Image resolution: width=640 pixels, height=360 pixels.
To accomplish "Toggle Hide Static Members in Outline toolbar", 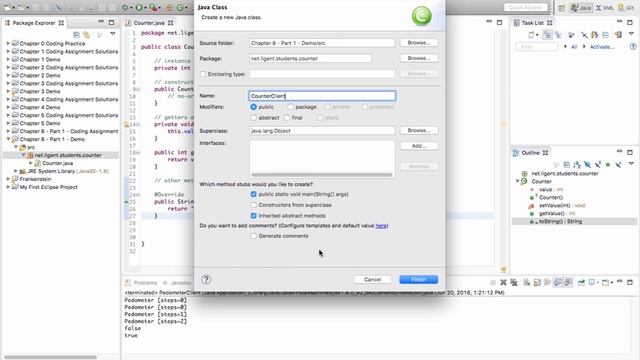I will pos(598,164).
